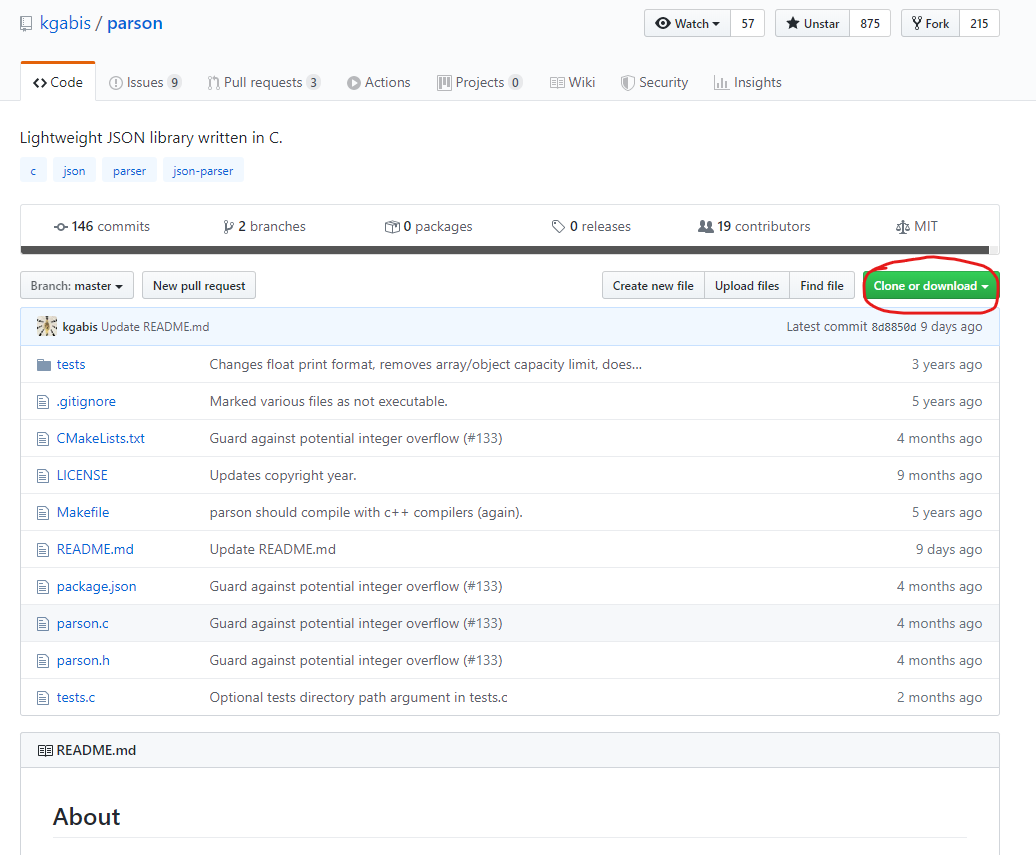
Task: Open the README.md file link
Action: [x=95, y=550]
